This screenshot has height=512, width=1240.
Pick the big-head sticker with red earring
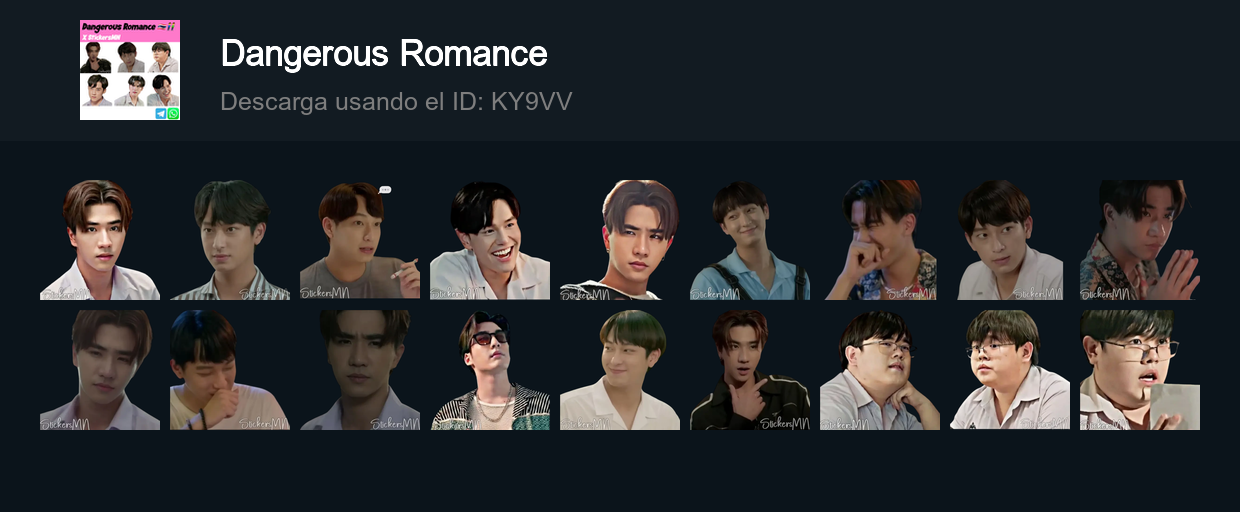620,240
